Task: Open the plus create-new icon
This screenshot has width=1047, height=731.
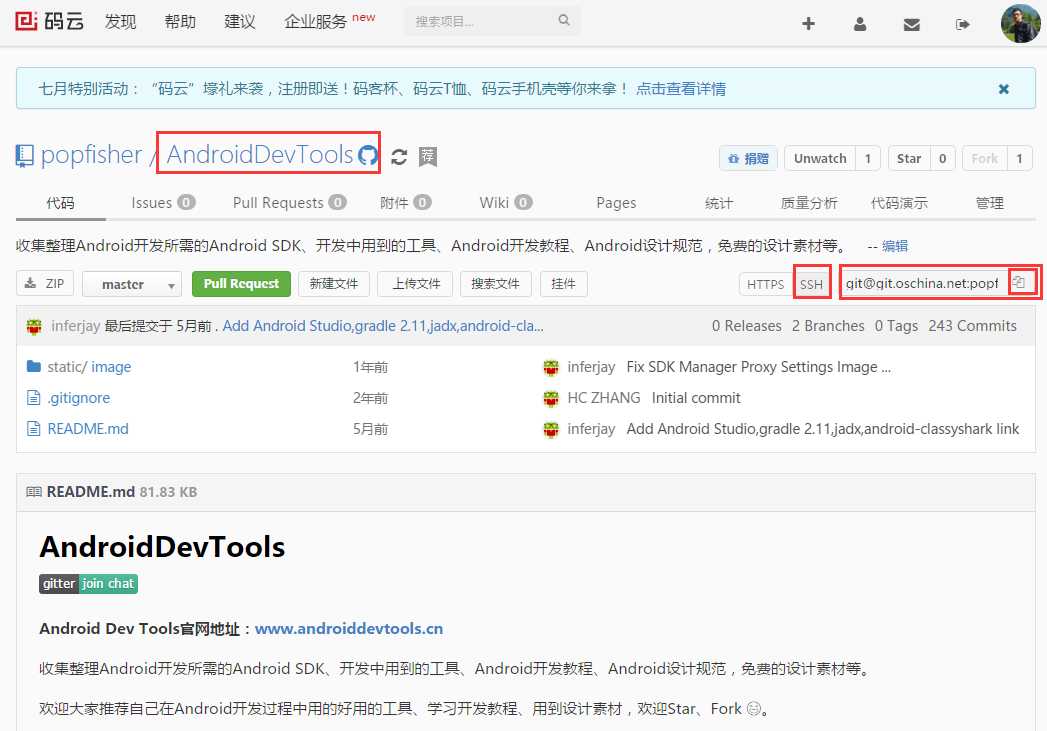Action: point(808,24)
